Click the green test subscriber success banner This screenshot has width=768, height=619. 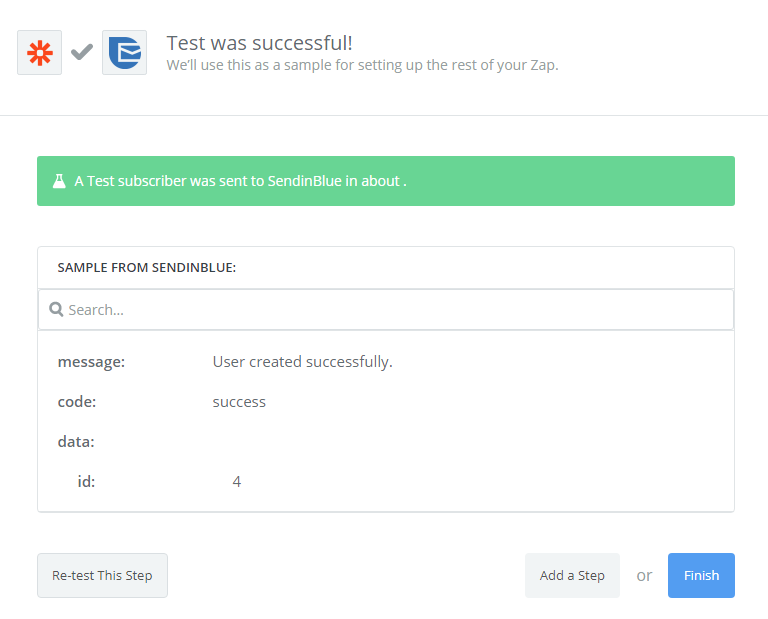pos(386,181)
